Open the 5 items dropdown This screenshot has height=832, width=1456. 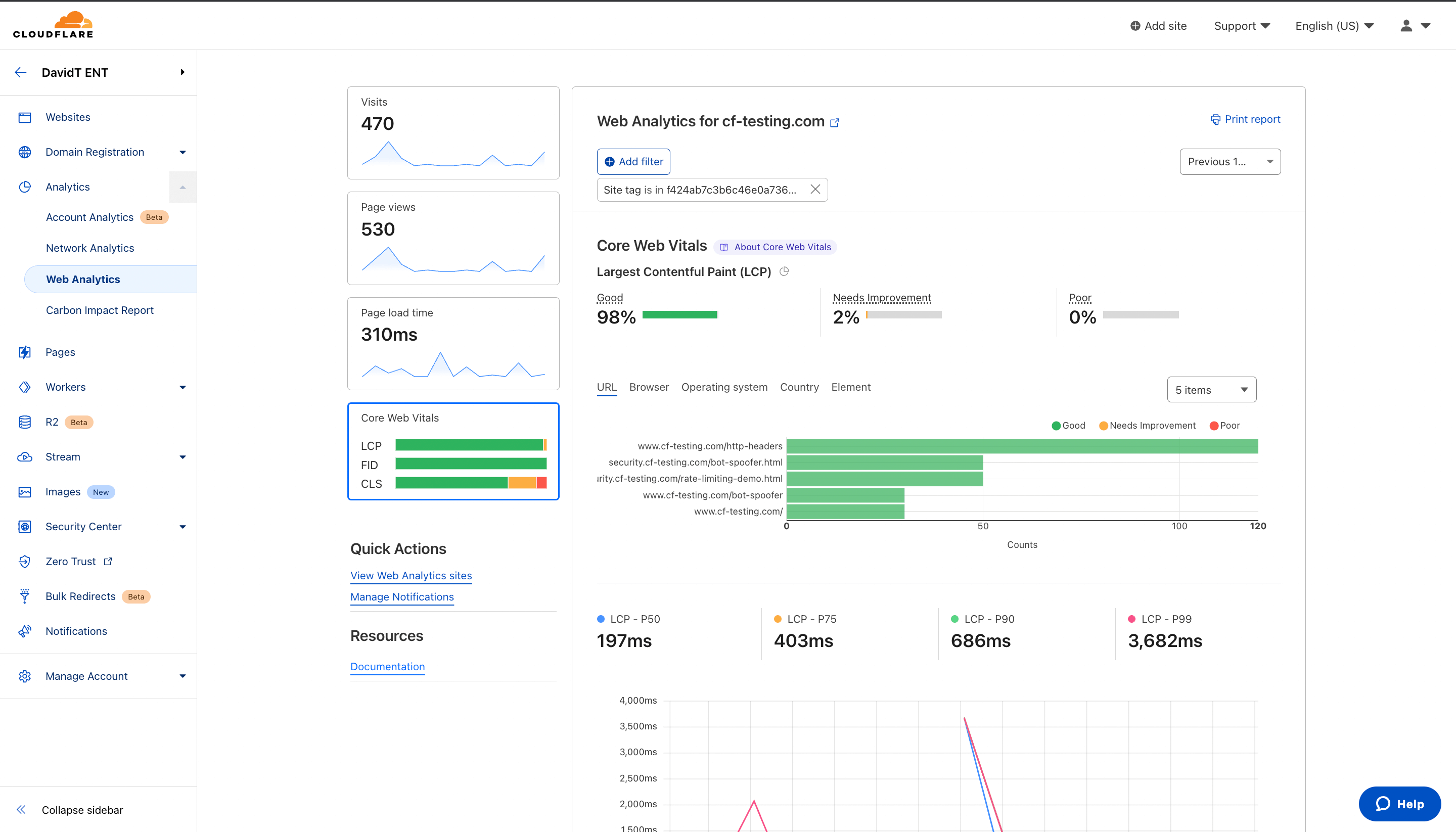point(1211,390)
